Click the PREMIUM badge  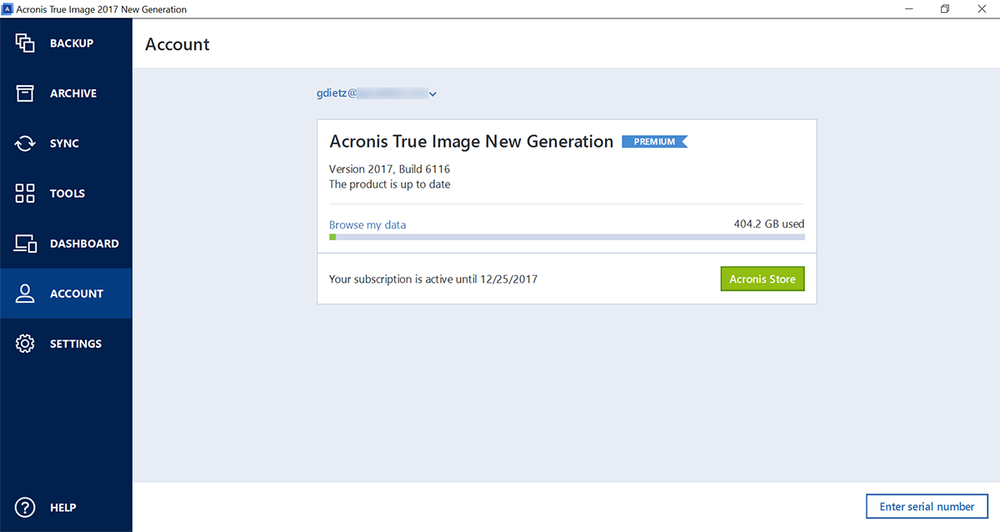coord(654,142)
